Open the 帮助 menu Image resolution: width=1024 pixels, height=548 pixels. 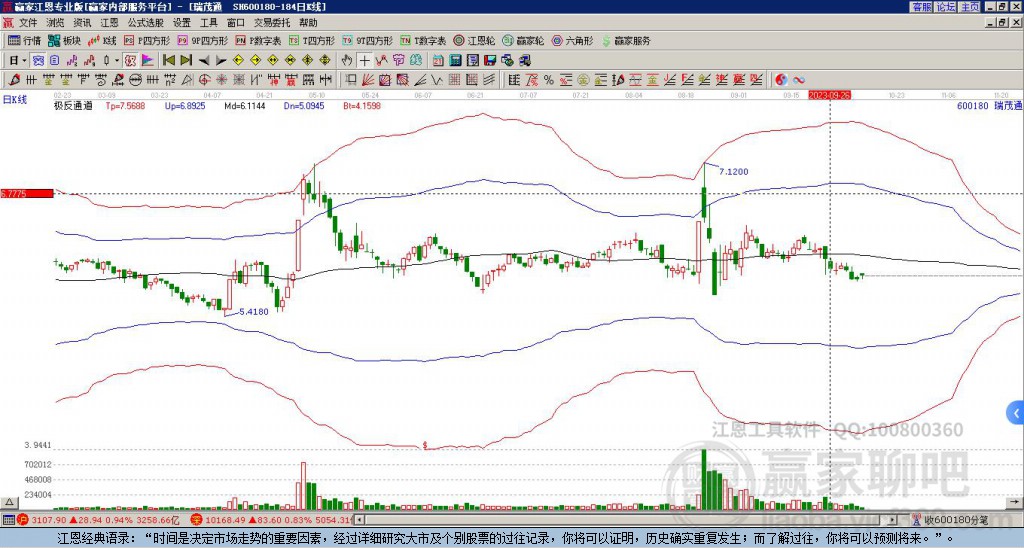(x=308, y=23)
